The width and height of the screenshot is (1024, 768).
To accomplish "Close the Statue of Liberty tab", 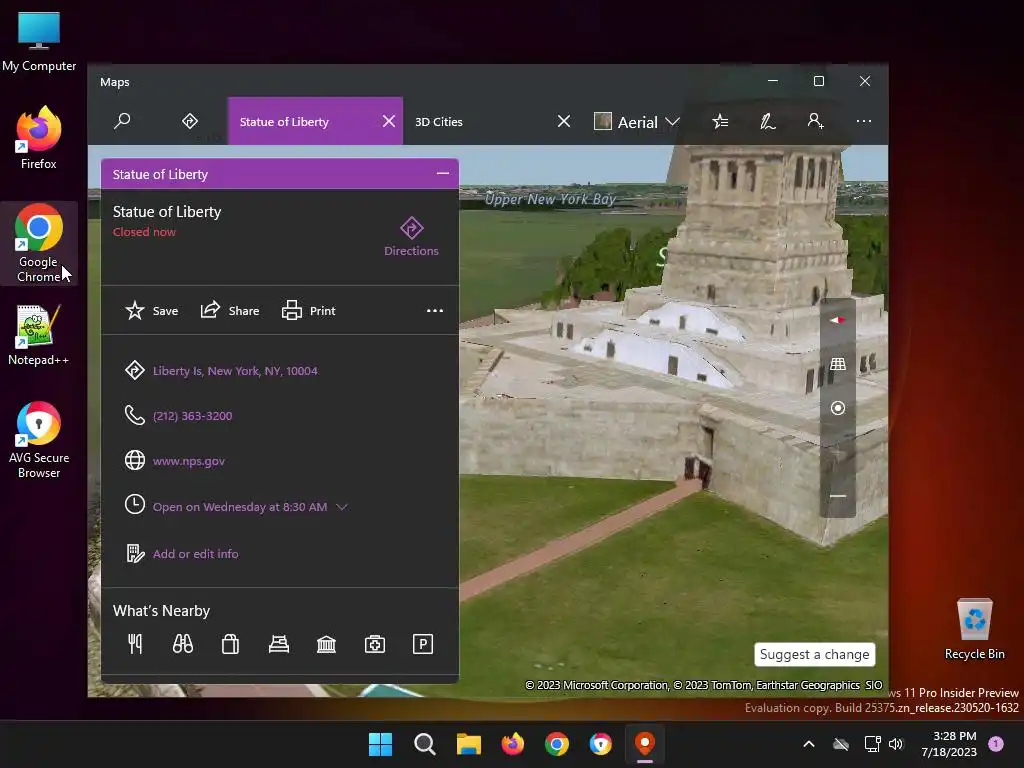I will point(389,121).
